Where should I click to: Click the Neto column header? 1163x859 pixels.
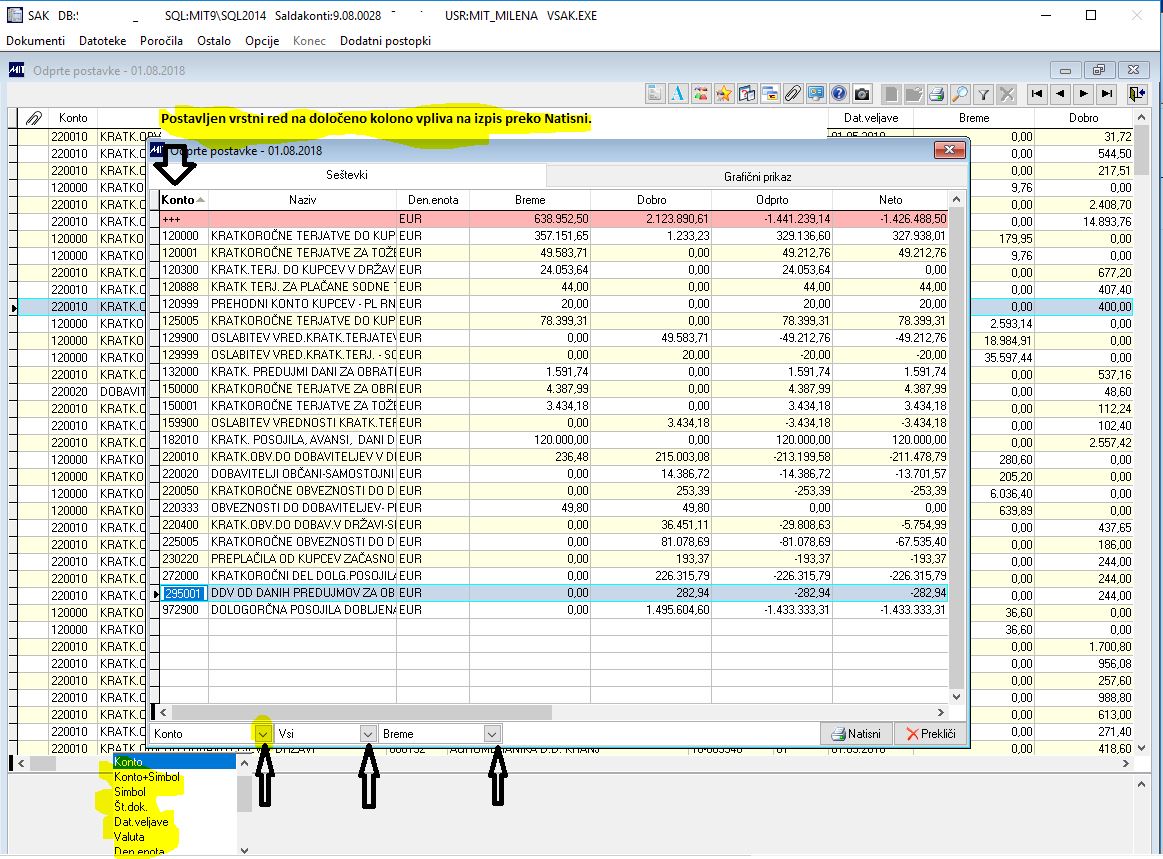(891, 200)
